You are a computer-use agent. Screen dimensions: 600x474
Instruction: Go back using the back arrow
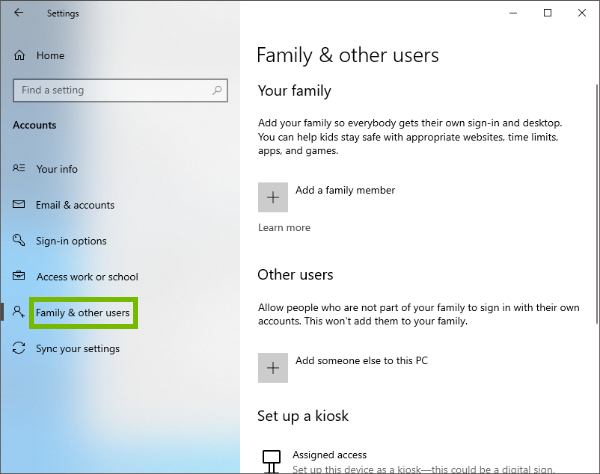(x=18, y=13)
